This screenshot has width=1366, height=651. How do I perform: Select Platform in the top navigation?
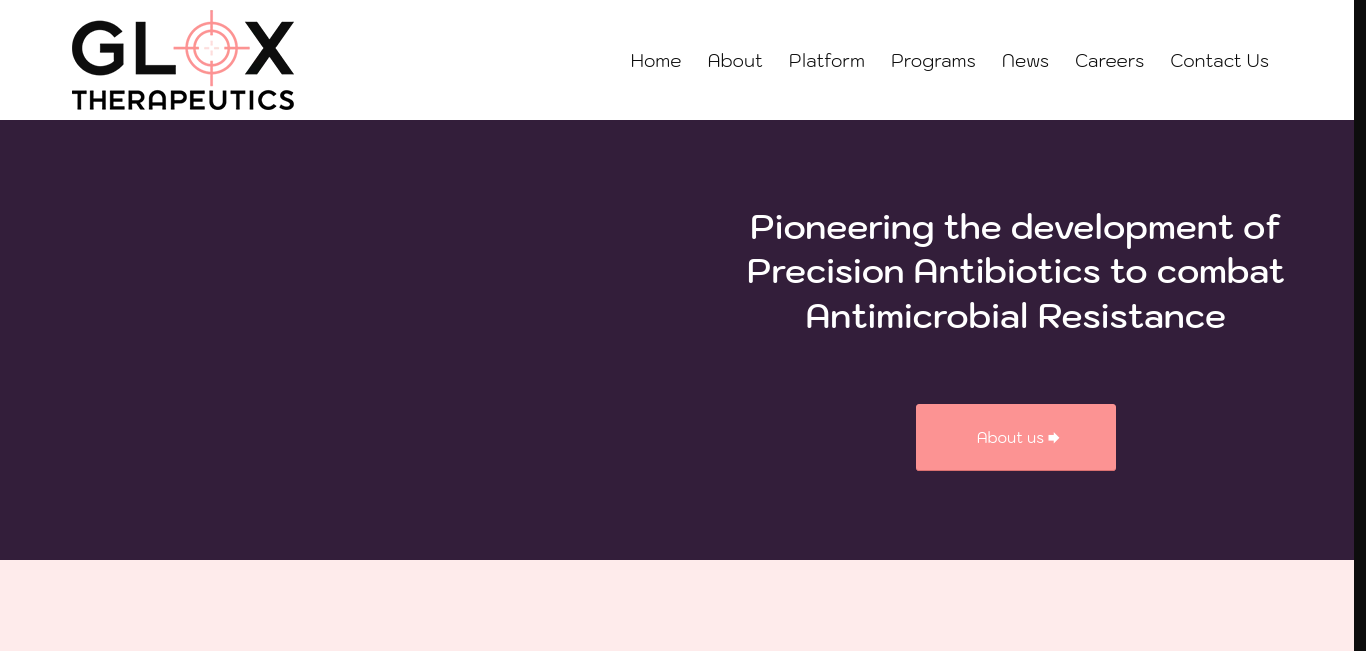tap(826, 61)
